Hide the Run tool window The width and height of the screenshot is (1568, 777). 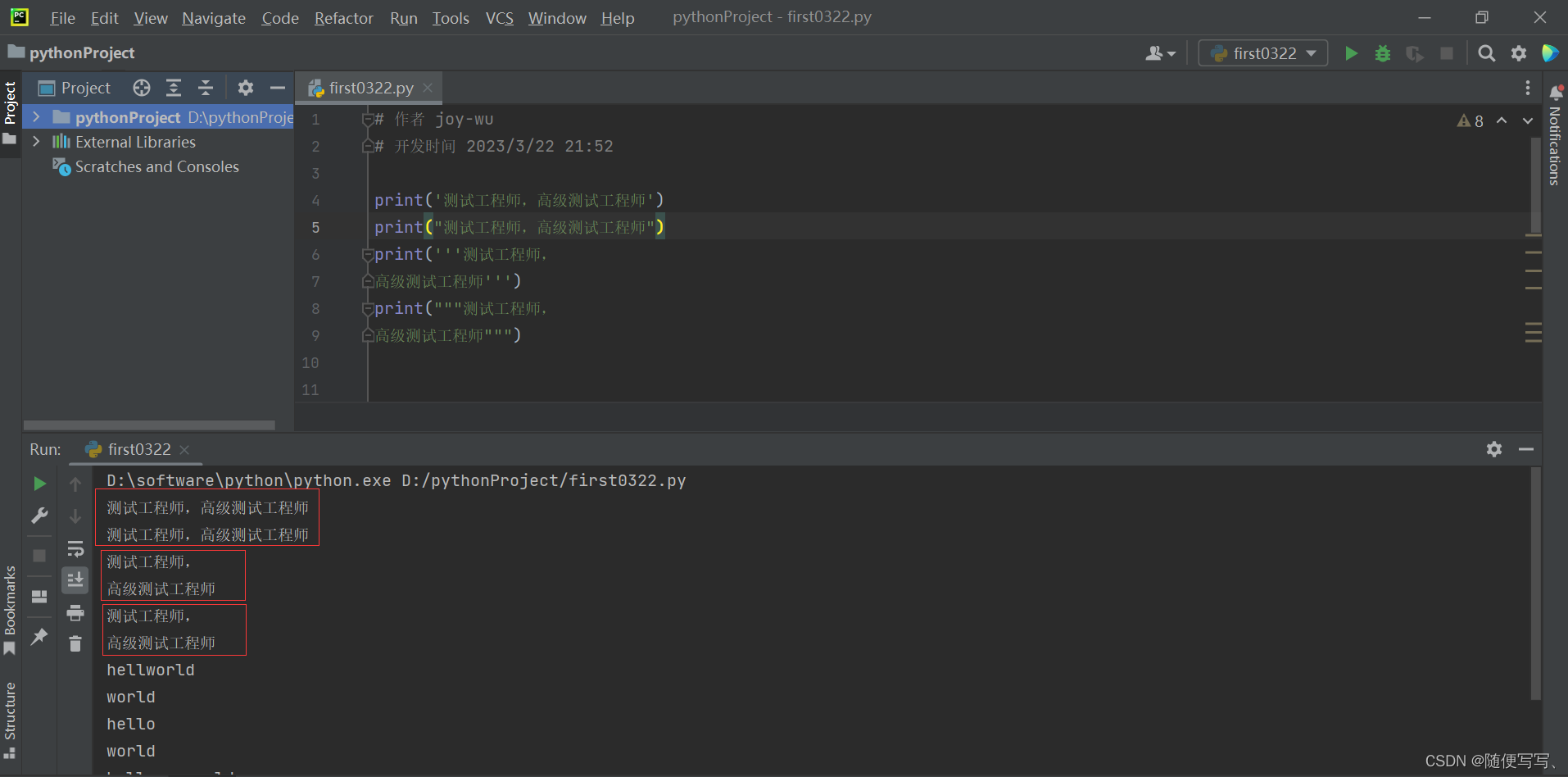1525,449
